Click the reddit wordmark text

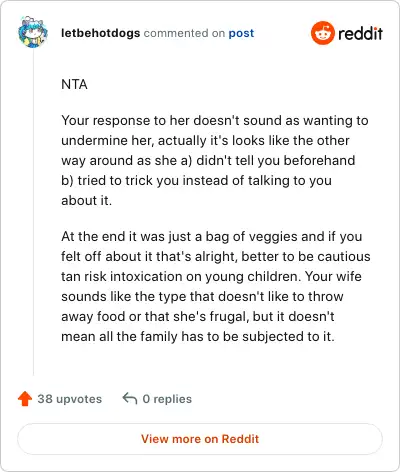point(360,33)
